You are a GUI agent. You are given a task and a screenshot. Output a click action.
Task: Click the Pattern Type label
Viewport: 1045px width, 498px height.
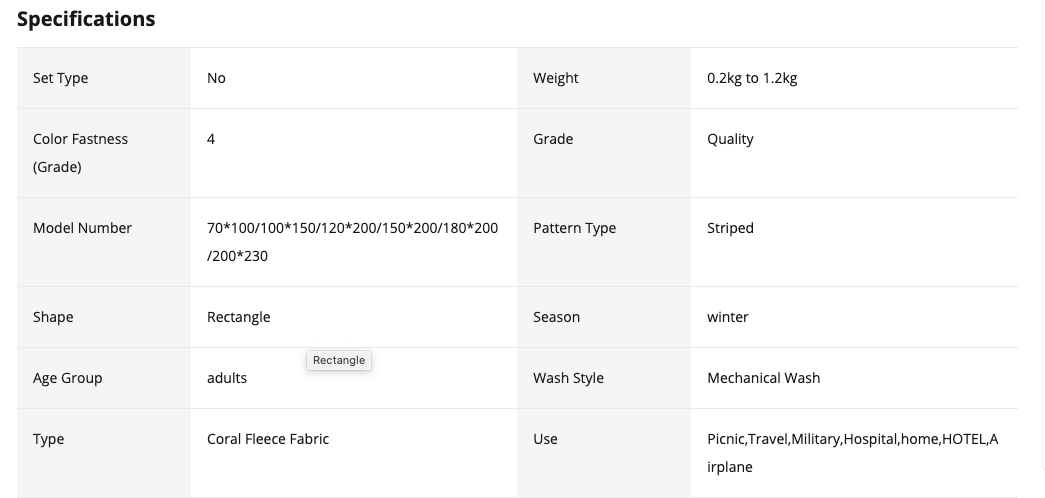[x=574, y=228]
